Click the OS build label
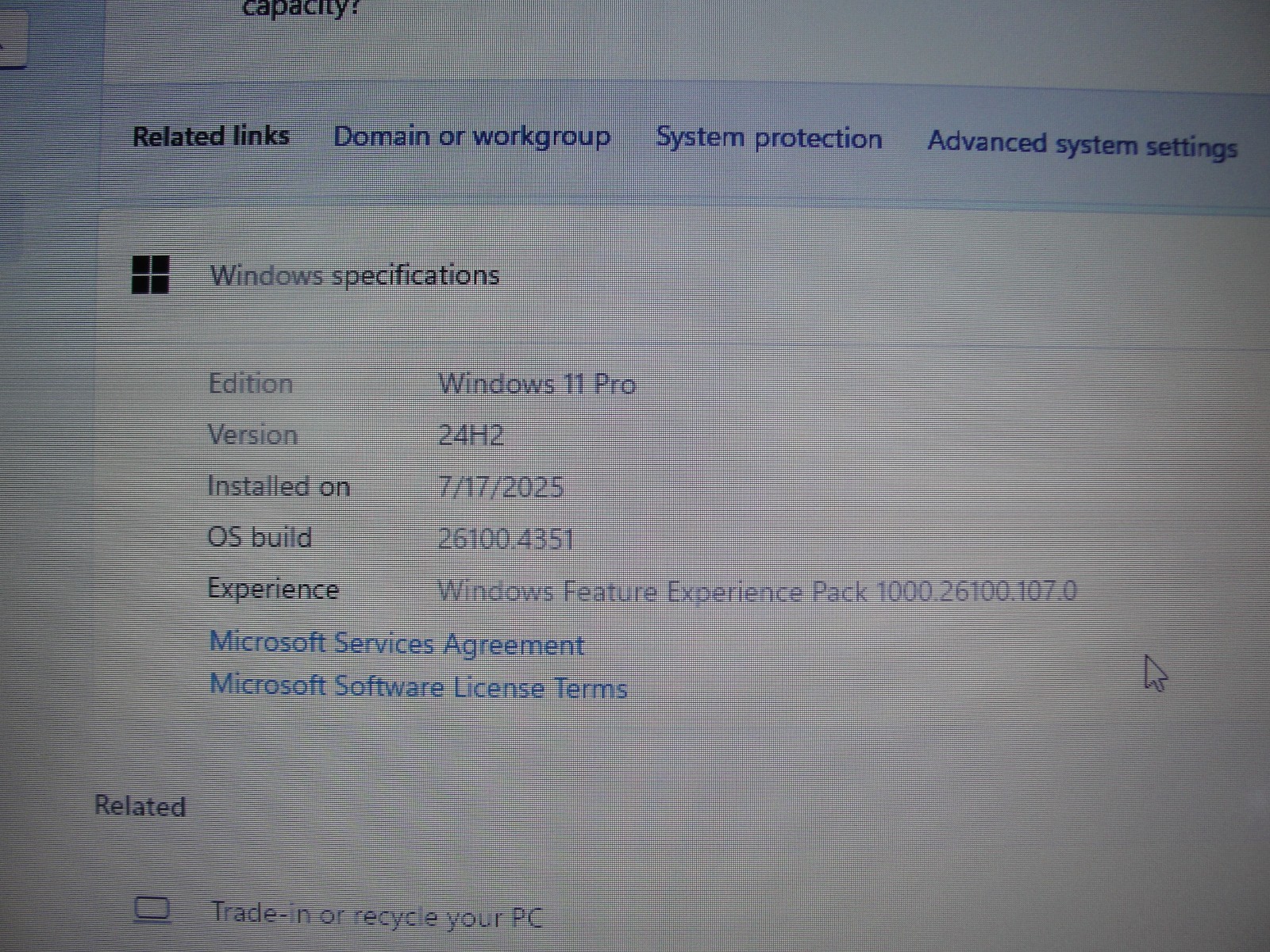The height and width of the screenshot is (952, 1270). click(260, 537)
